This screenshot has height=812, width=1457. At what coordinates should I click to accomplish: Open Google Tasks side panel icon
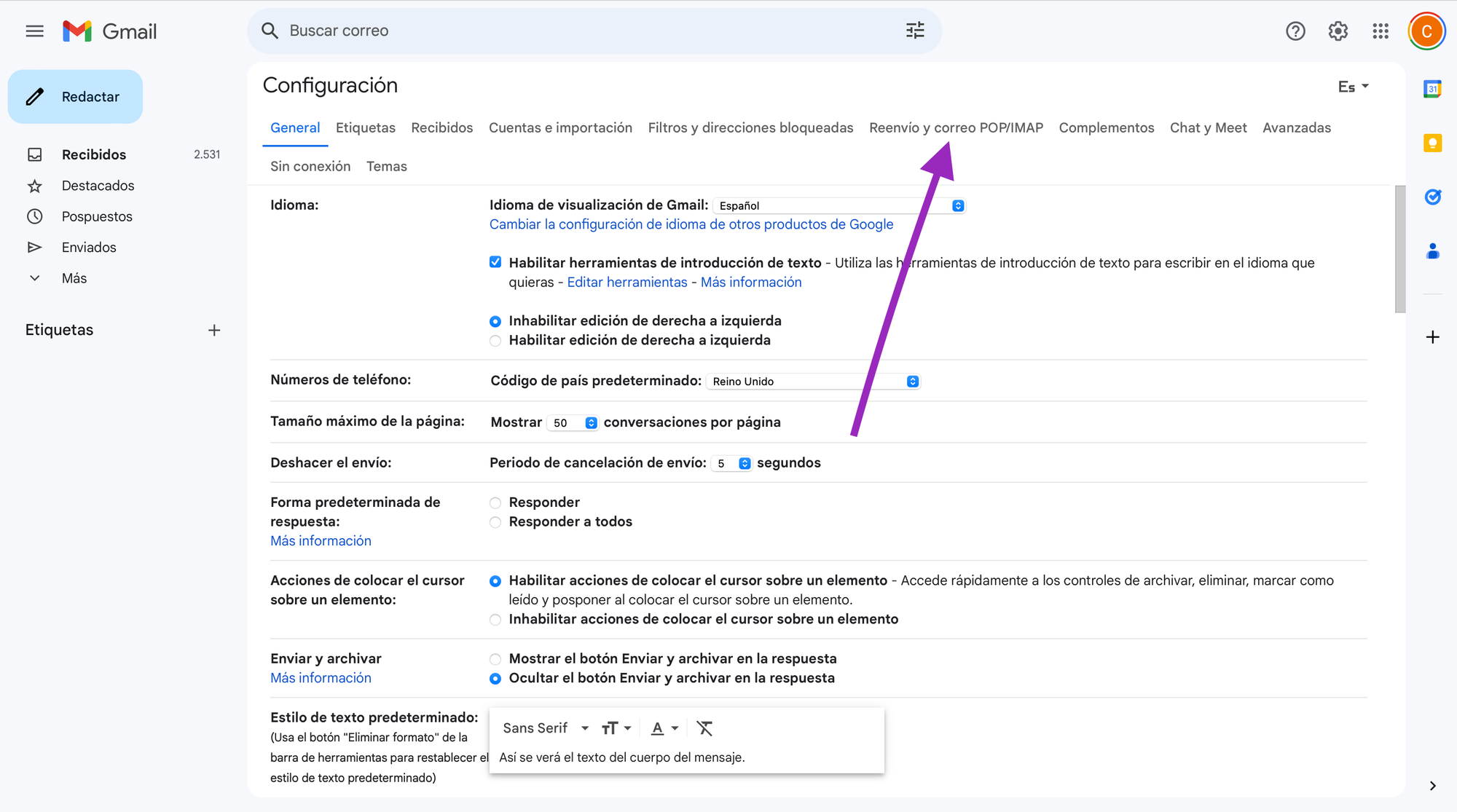point(1432,197)
